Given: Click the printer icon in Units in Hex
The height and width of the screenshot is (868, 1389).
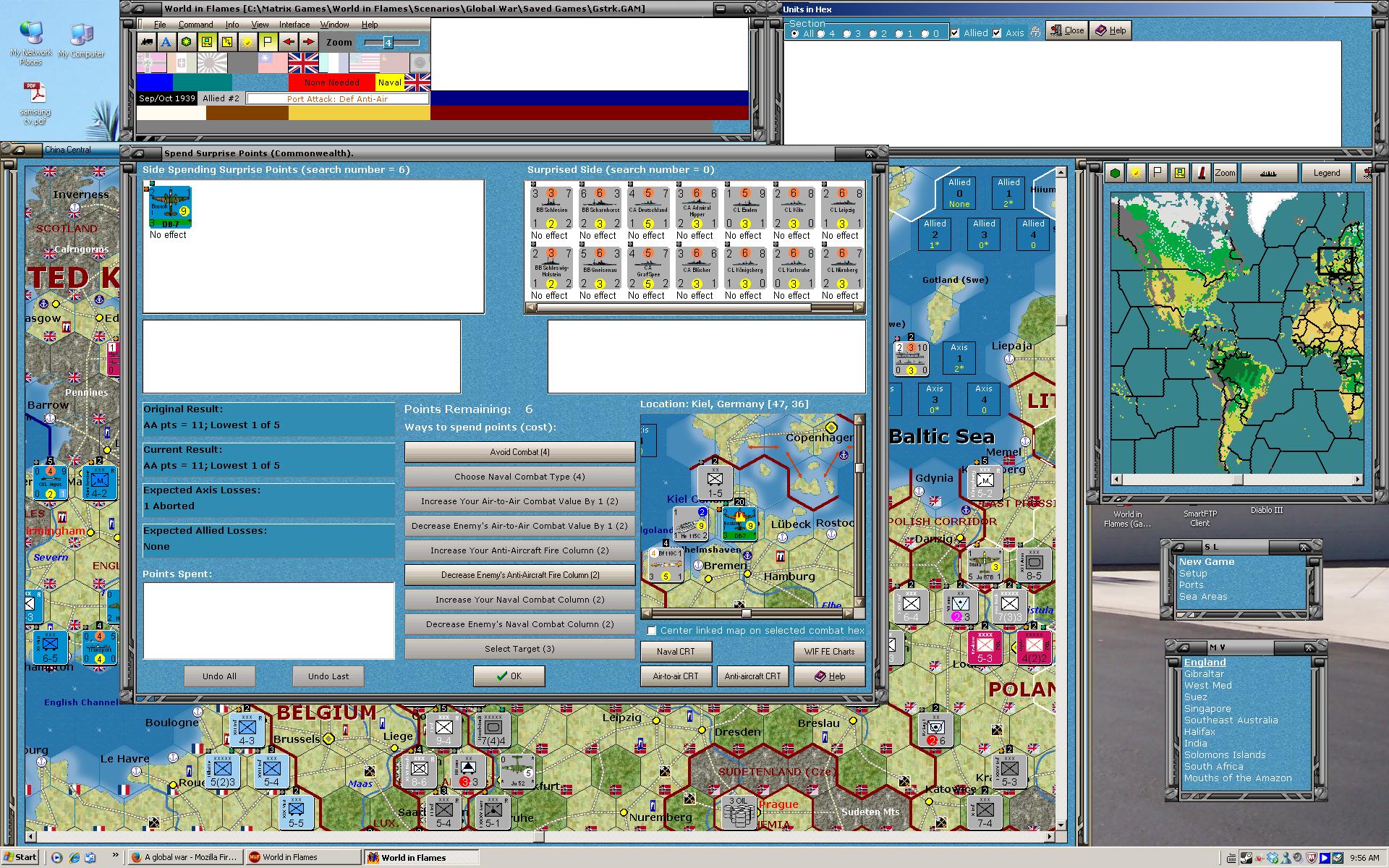Looking at the screenshot, I should (x=1035, y=32).
